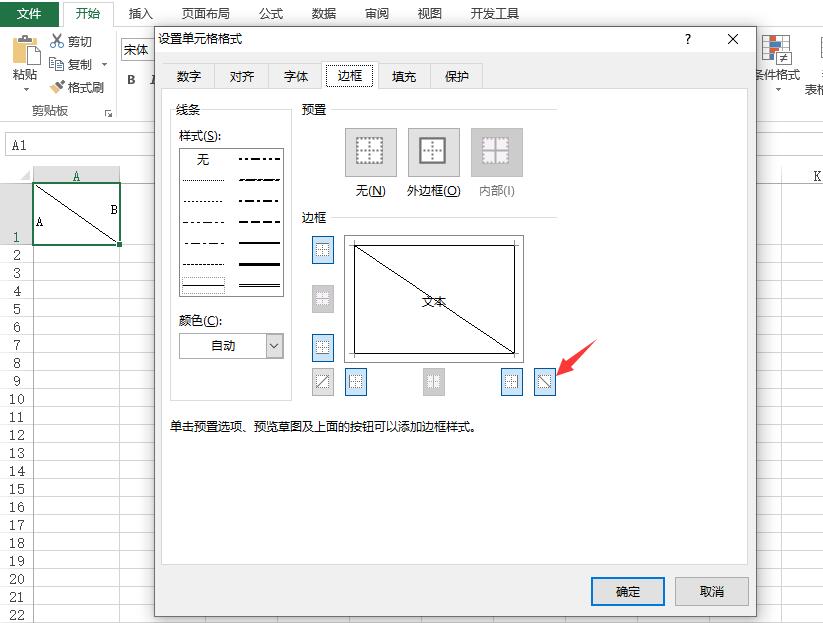Choose the fine dotted (hairline) line style

[x=203, y=180]
